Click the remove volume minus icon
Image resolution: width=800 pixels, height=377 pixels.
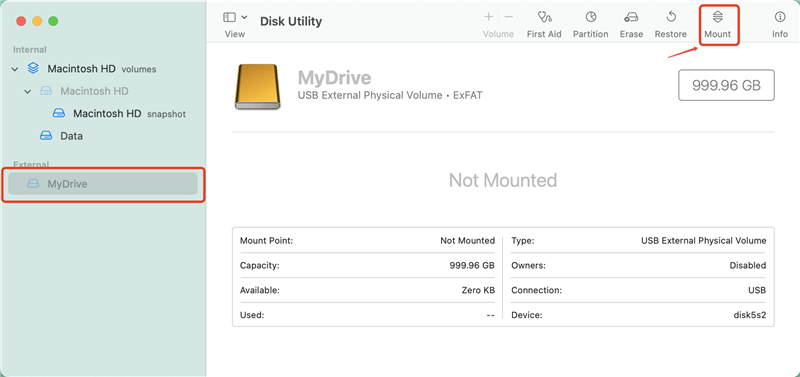[x=508, y=17]
